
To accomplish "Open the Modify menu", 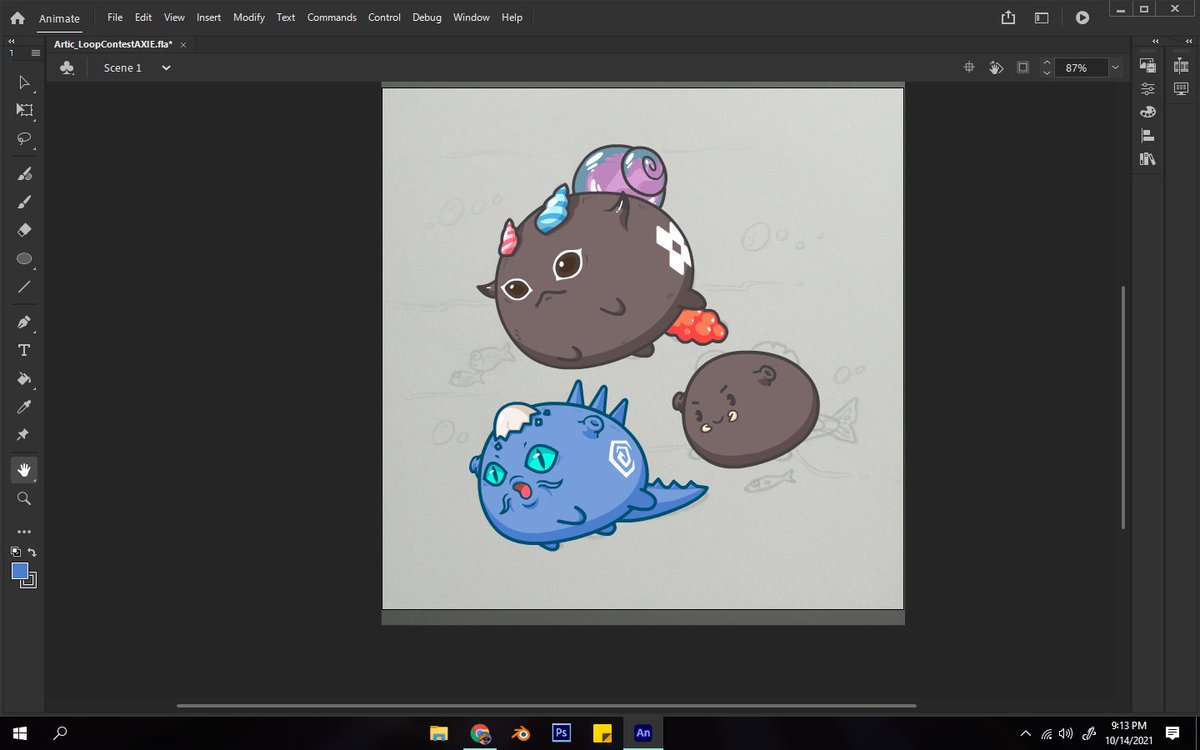I will 249,18.
